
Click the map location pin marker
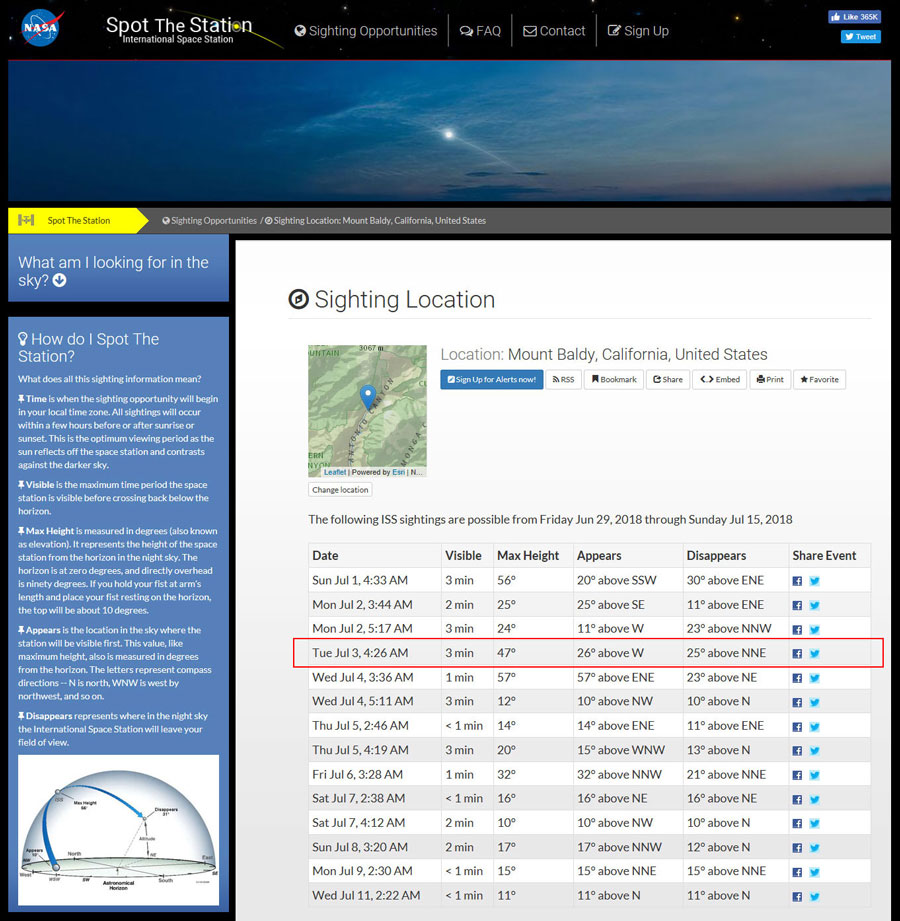pos(367,398)
